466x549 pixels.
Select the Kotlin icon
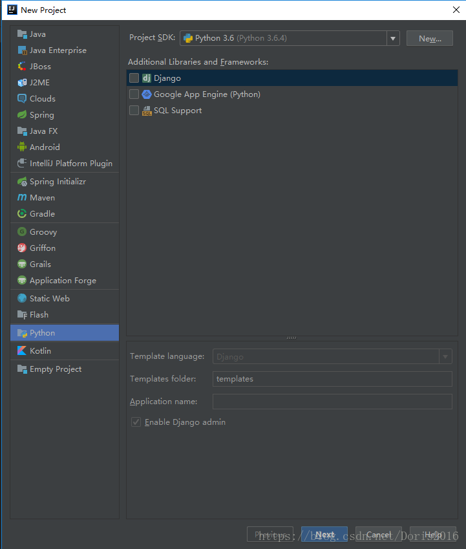(22, 351)
